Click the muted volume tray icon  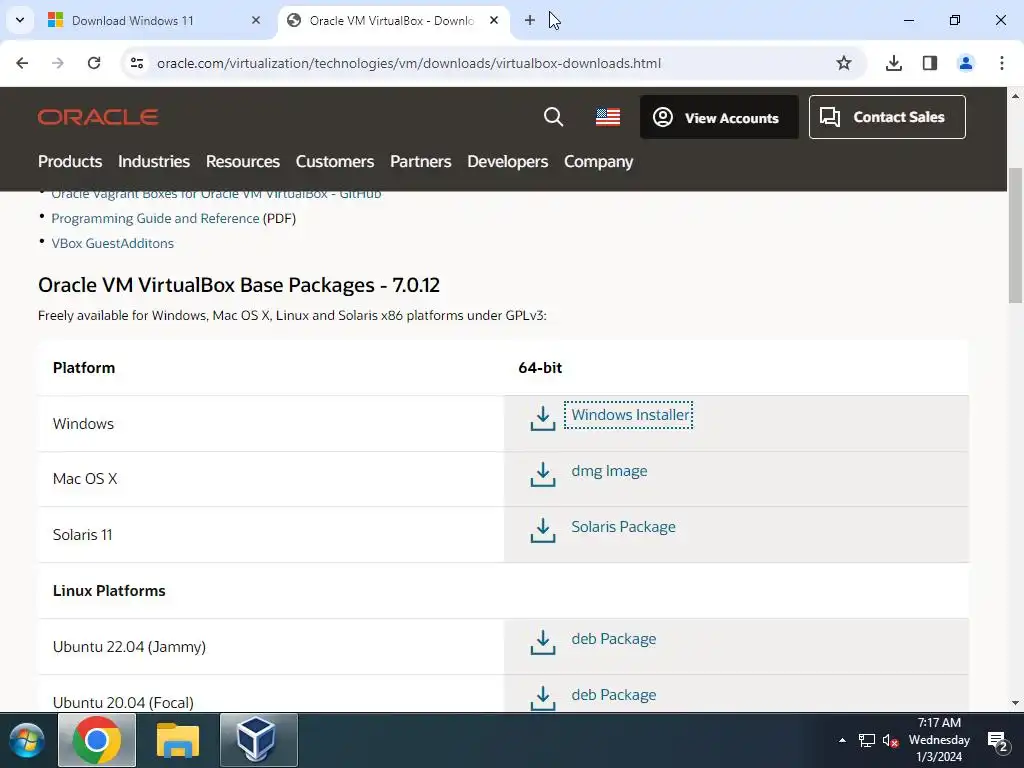pos(890,741)
